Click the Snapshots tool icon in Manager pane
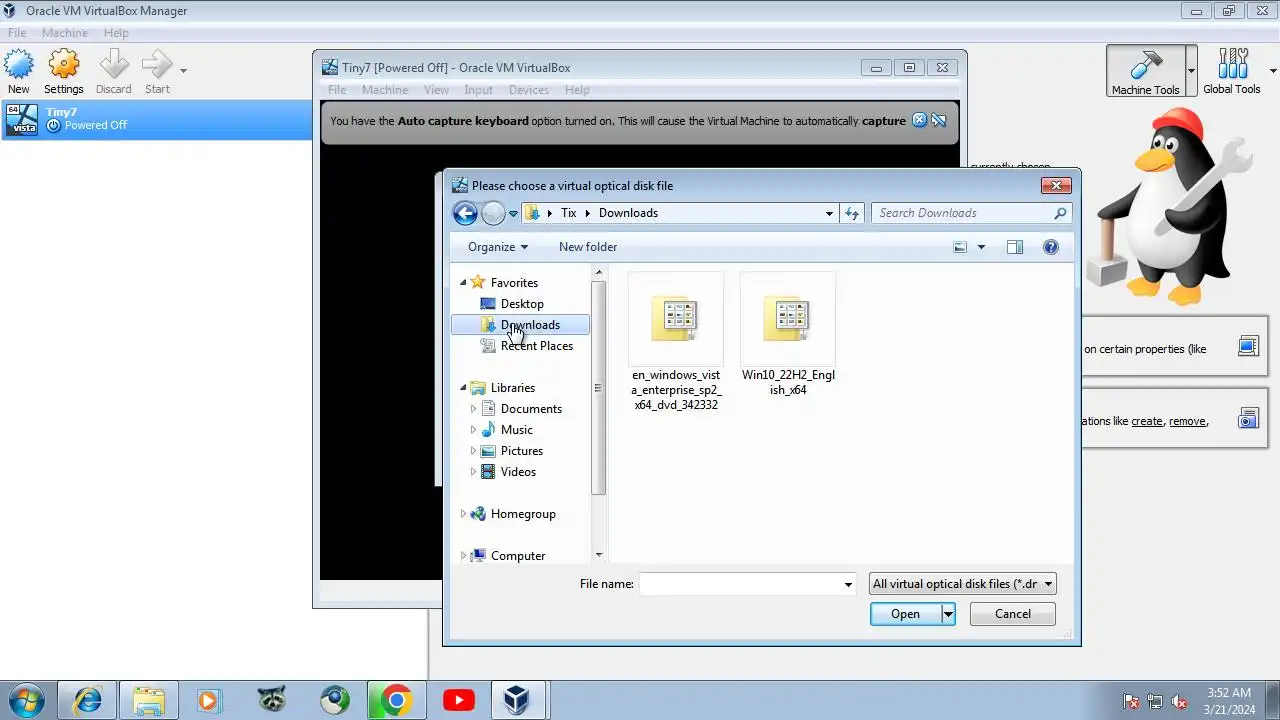Viewport: 1280px width, 720px height. 1248,419
